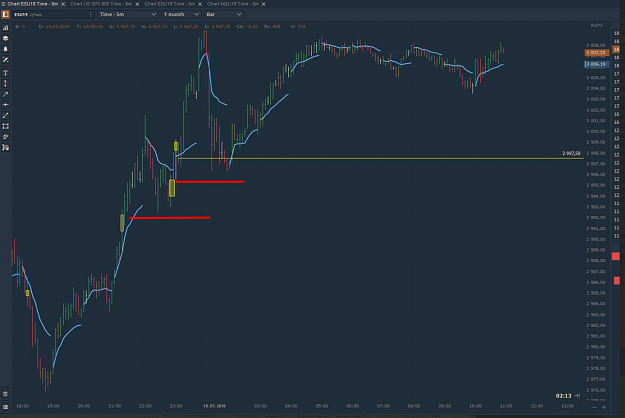Click the 23:00 label on time axis
Screen dimensions: 625x418
pyautogui.click(x=176, y=406)
